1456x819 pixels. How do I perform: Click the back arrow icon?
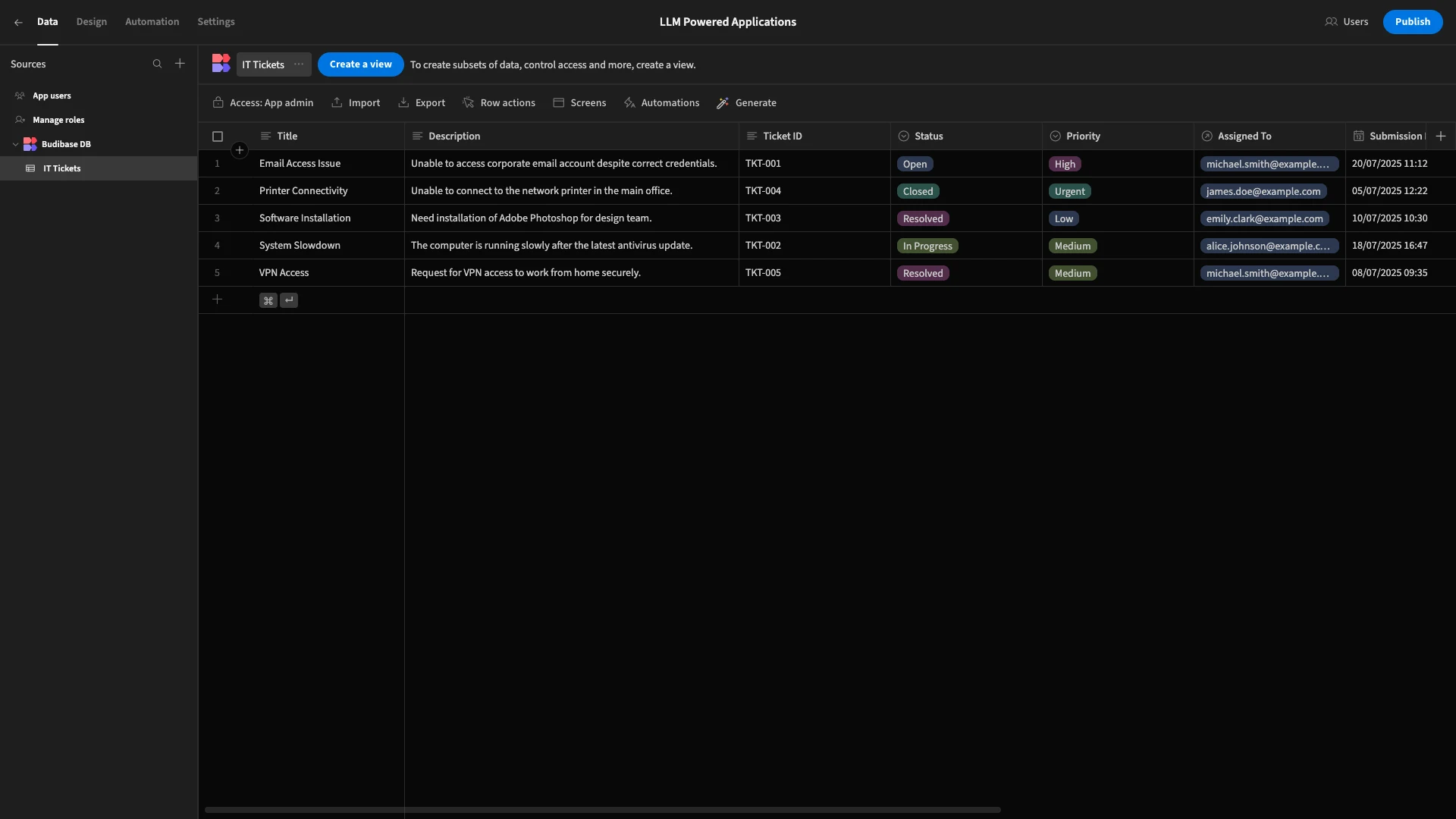coord(18,22)
